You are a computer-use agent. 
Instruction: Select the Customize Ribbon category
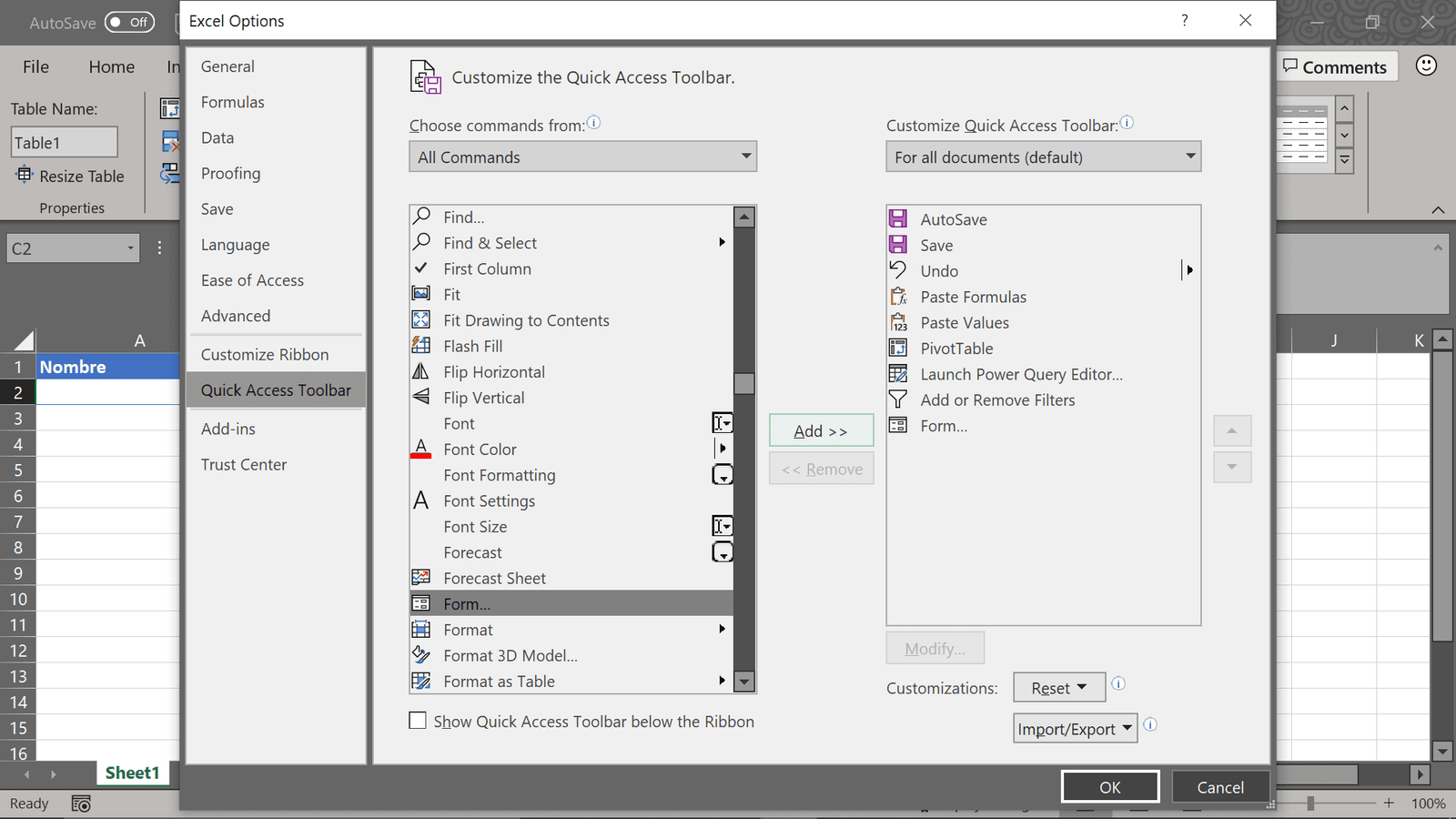click(x=265, y=354)
